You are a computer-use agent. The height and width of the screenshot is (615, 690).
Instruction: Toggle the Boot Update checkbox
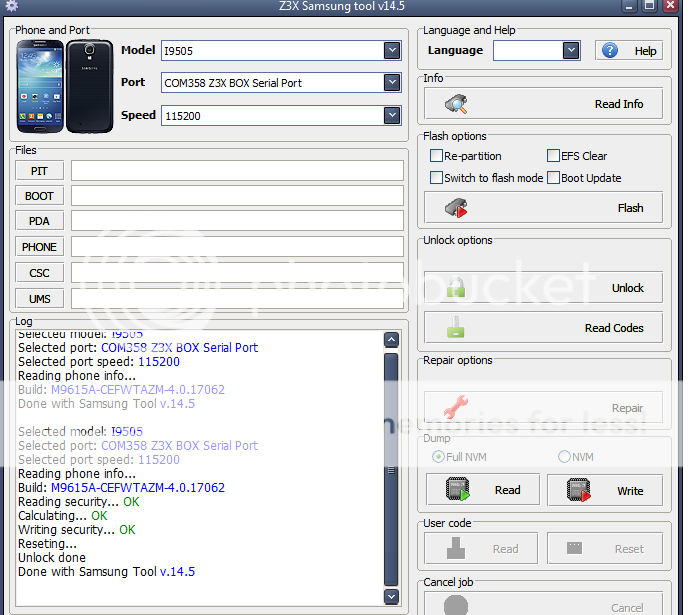coord(553,178)
